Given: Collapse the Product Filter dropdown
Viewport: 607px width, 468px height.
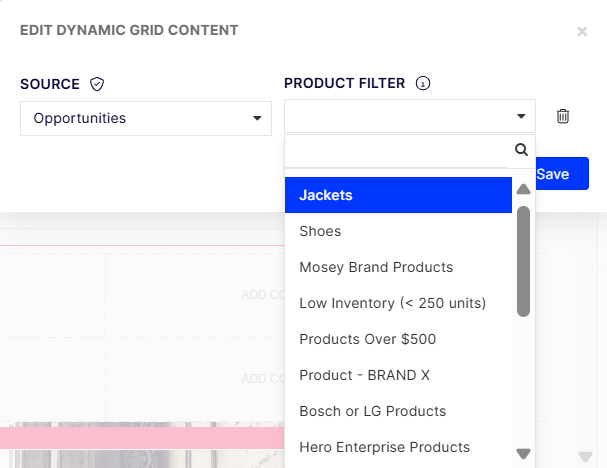Looking at the screenshot, I should (x=410, y=116).
